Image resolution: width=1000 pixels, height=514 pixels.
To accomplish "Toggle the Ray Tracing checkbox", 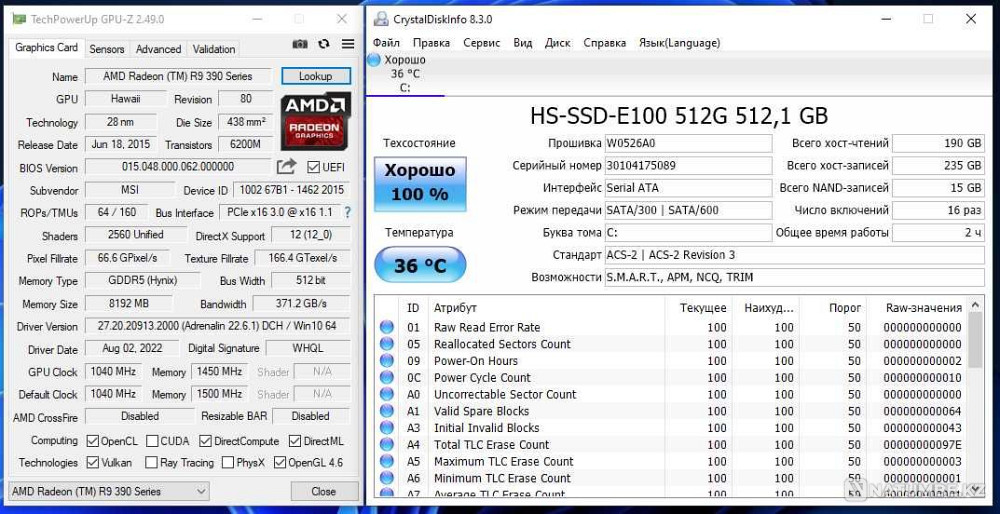I will click(152, 462).
